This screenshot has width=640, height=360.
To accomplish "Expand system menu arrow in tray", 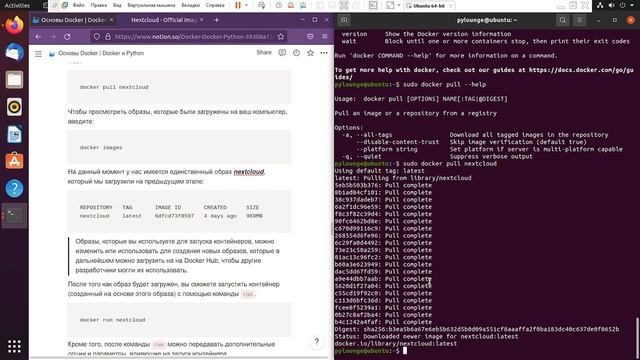I will 633,5.
